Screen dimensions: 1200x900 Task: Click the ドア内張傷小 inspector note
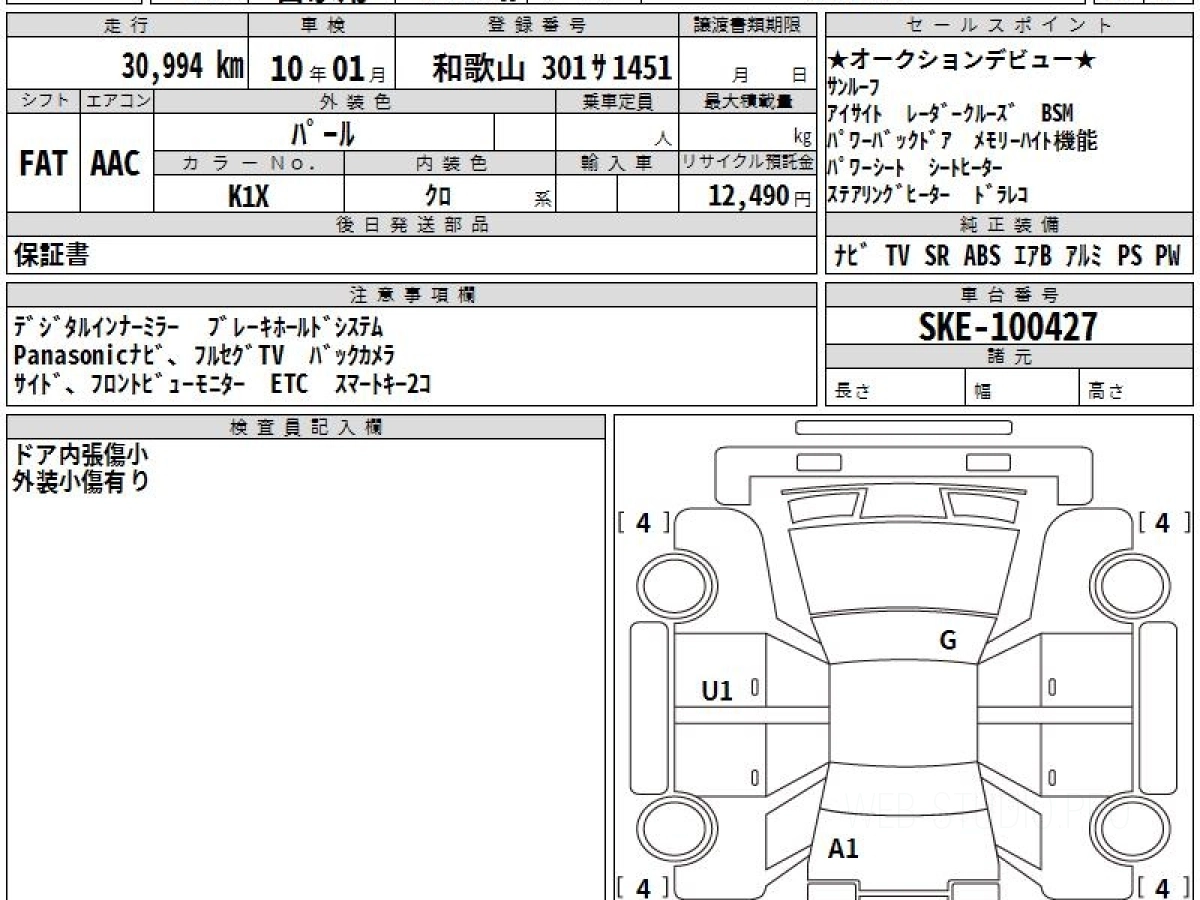pyautogui.click(x=80, y=454)
